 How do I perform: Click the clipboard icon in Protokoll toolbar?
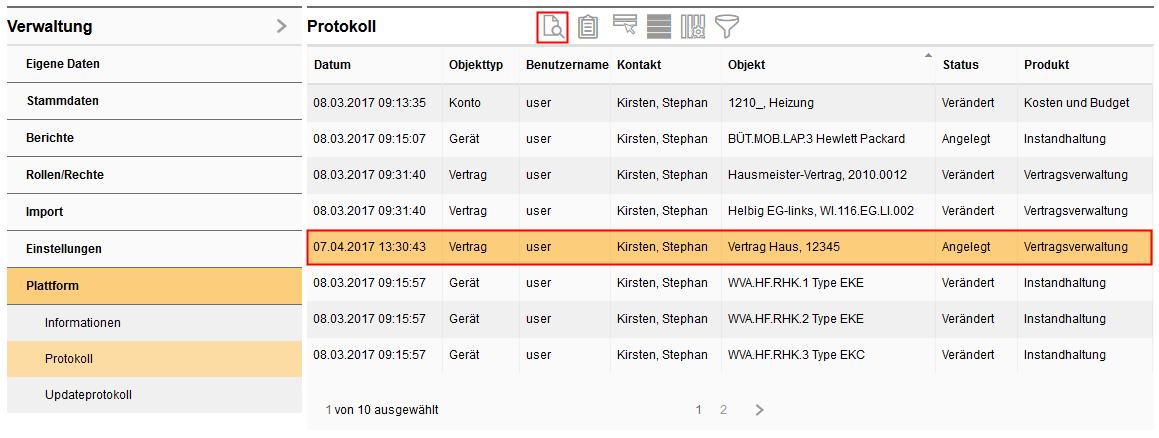(588, 27)
